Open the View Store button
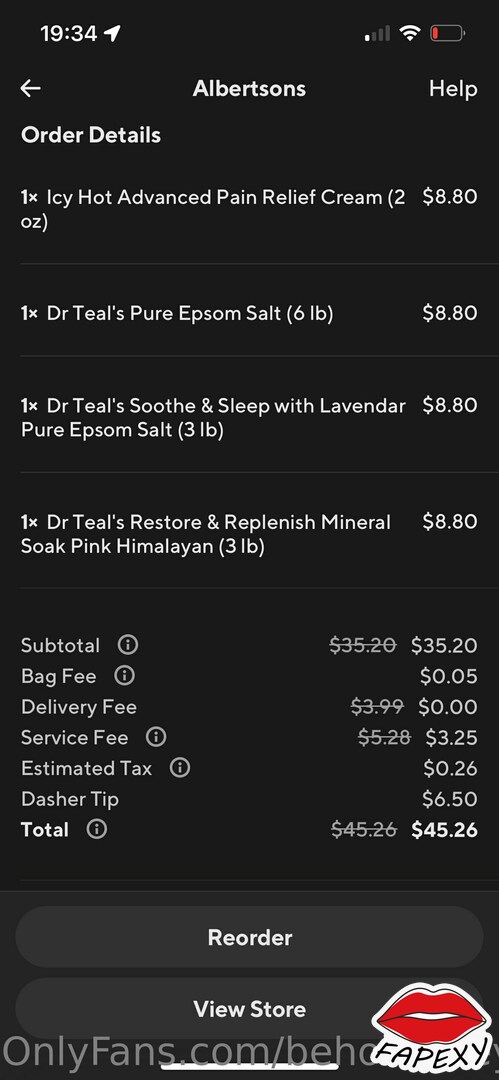499x1080 pixels. (x=250, y=1009)
